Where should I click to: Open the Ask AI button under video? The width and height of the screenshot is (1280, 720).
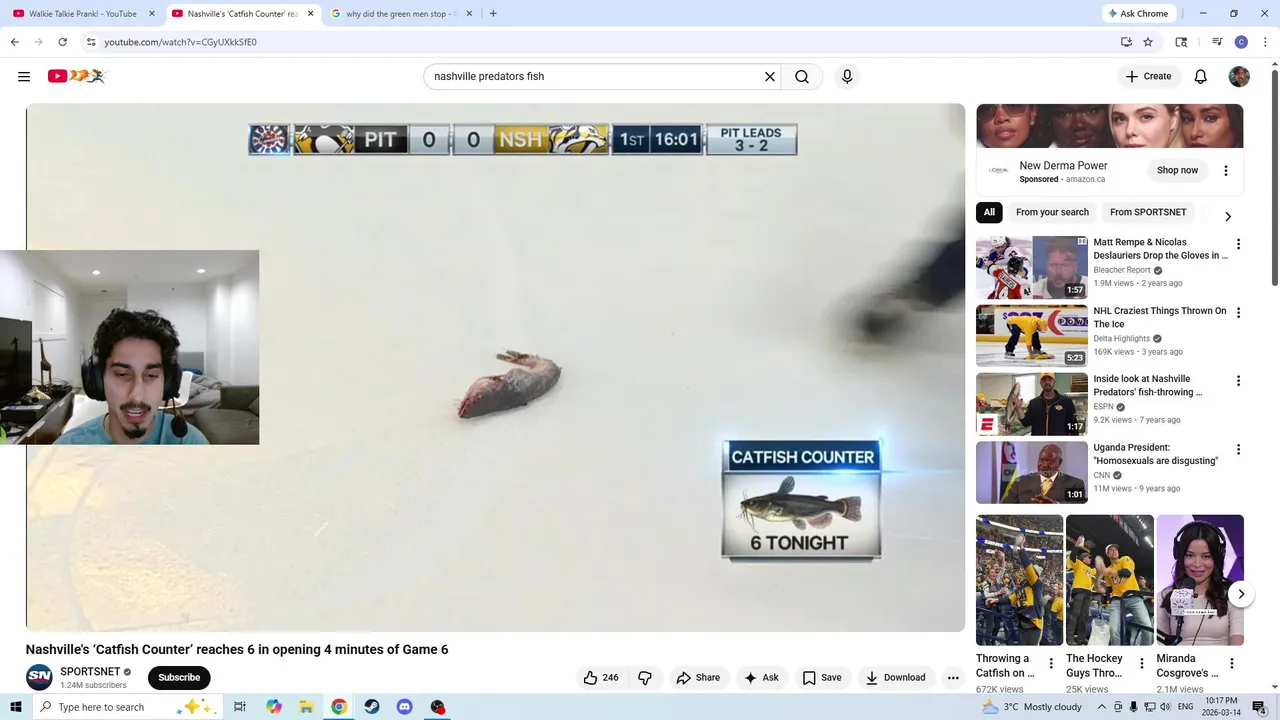760,677
